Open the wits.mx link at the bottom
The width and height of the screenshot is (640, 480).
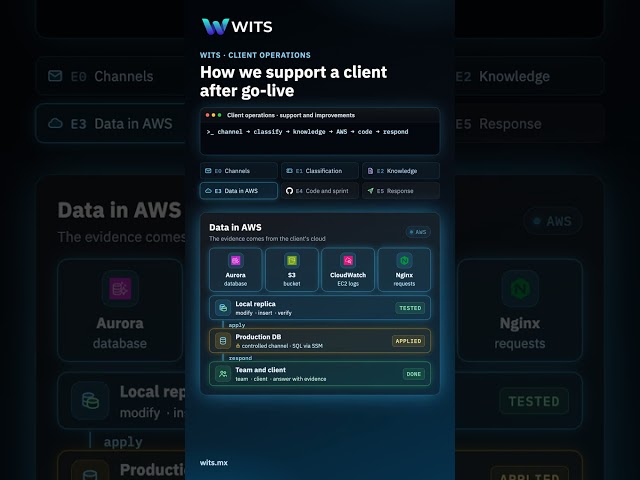(213, 463)
